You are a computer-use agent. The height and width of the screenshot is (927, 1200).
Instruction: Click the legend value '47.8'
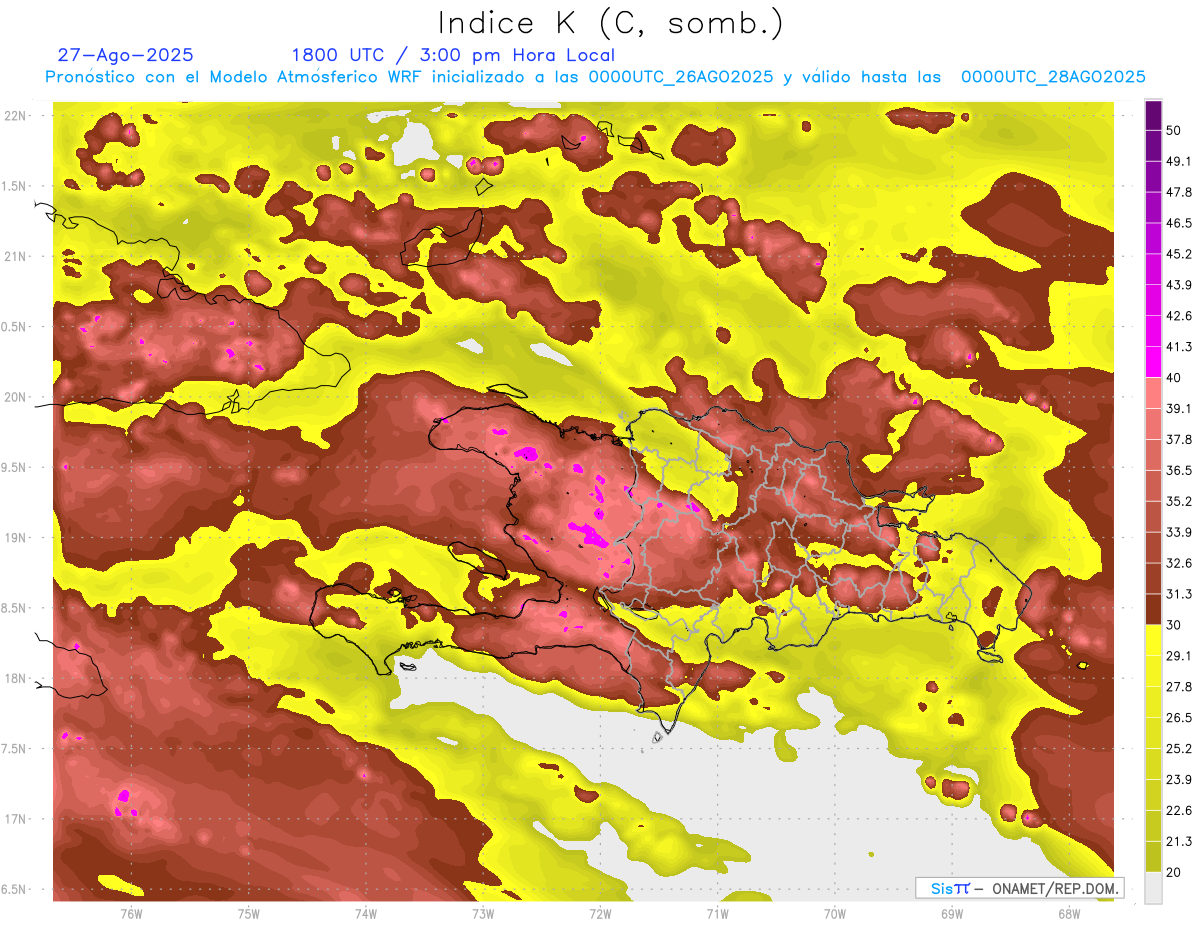tap(1179, 192)
